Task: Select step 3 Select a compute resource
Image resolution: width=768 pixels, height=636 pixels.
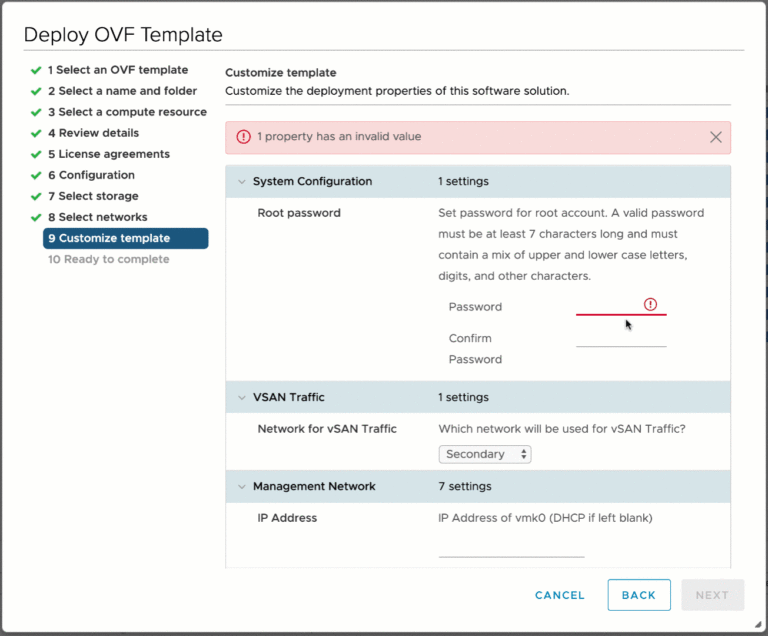Action: [x=127, y=112]
